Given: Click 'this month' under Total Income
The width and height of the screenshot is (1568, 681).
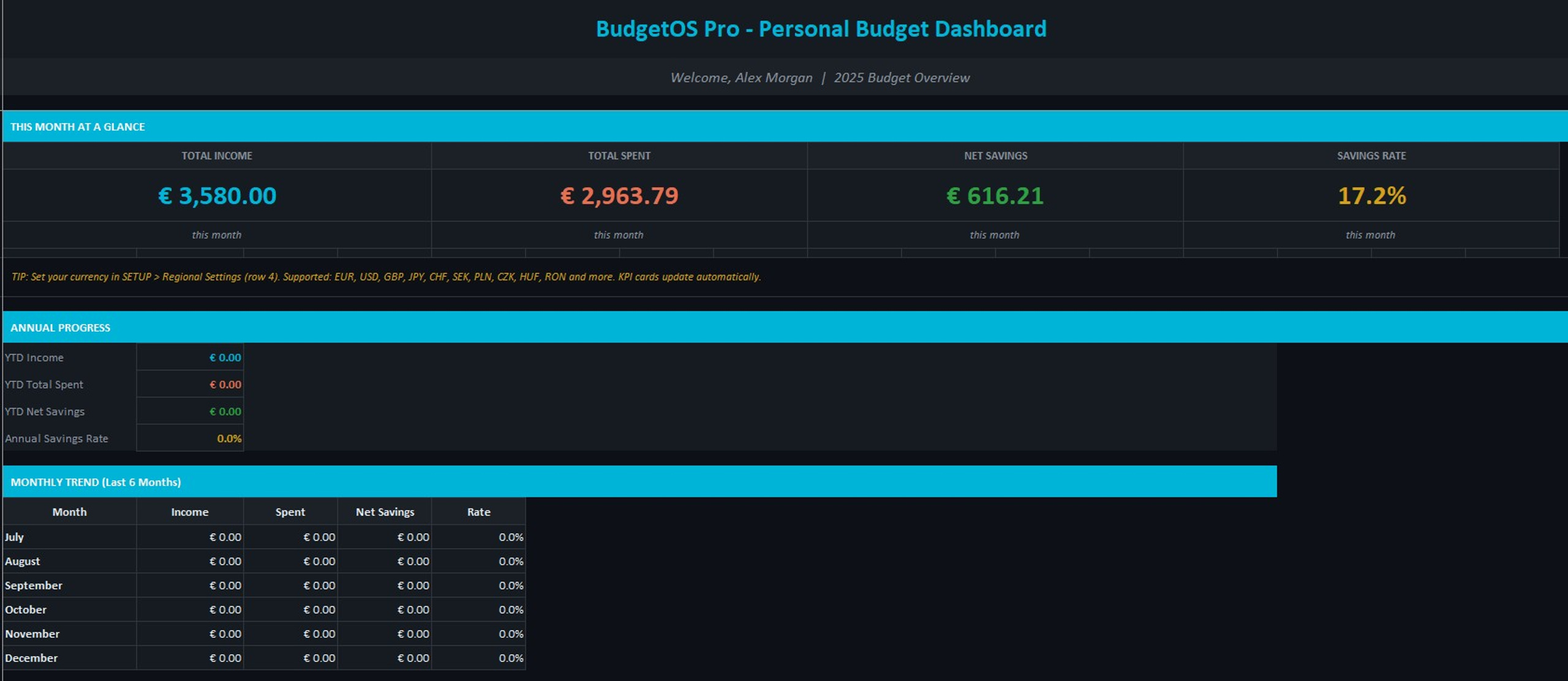Looking at the screenshot, I should tap(217, 235).
